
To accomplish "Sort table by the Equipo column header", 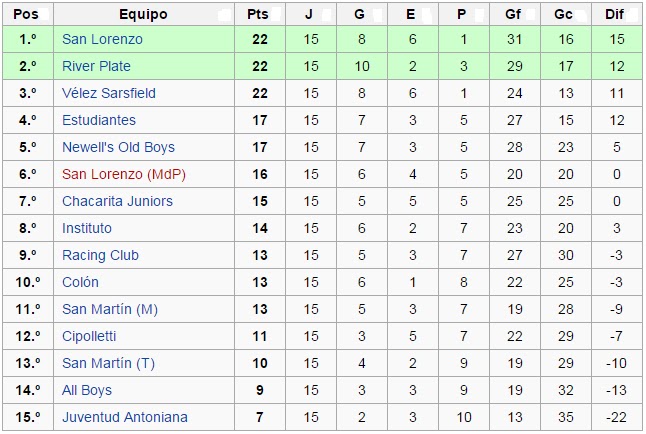I will 144,14.
